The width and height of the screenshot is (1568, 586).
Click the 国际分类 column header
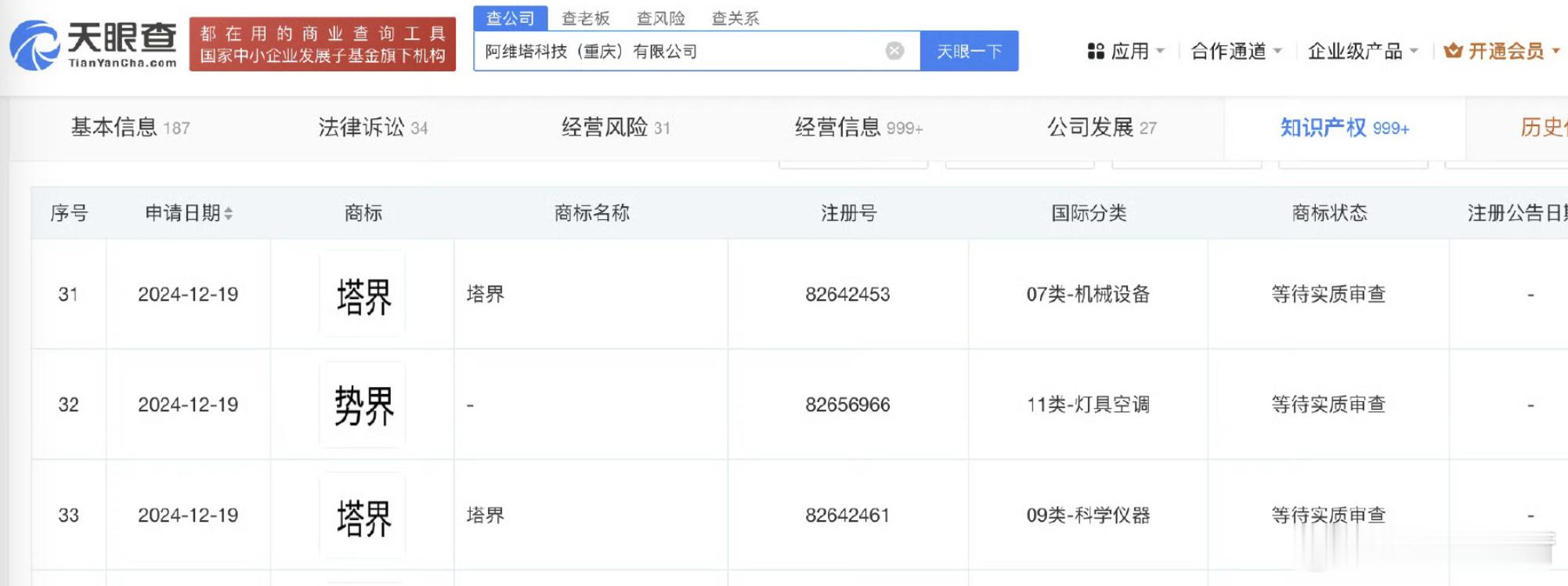point(1089,213)
